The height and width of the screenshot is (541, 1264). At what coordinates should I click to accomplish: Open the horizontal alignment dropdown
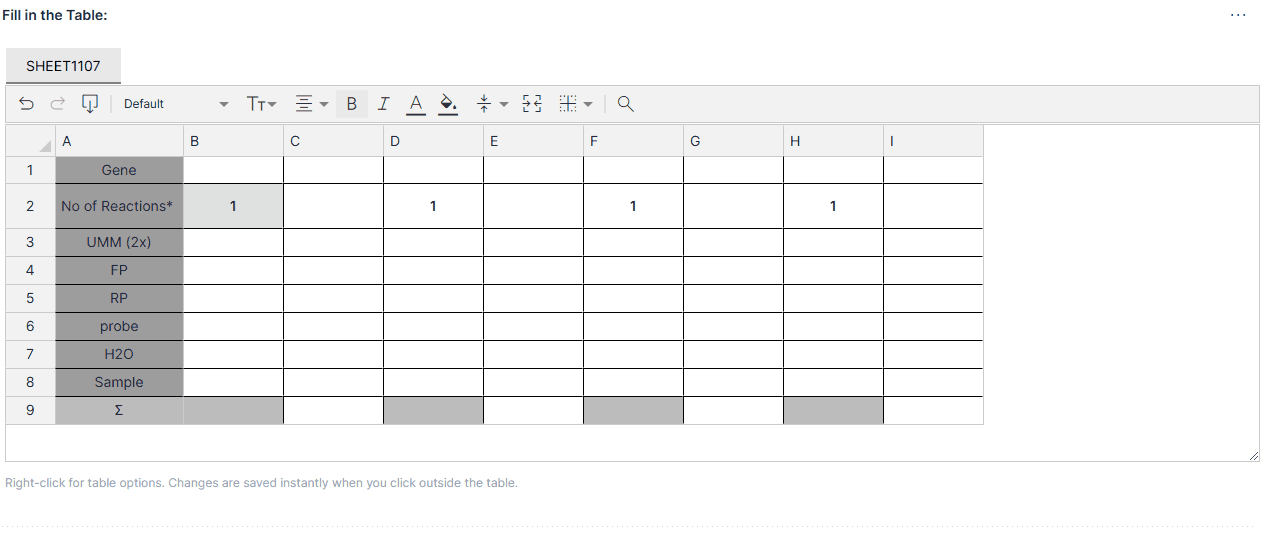click(312, 104)
